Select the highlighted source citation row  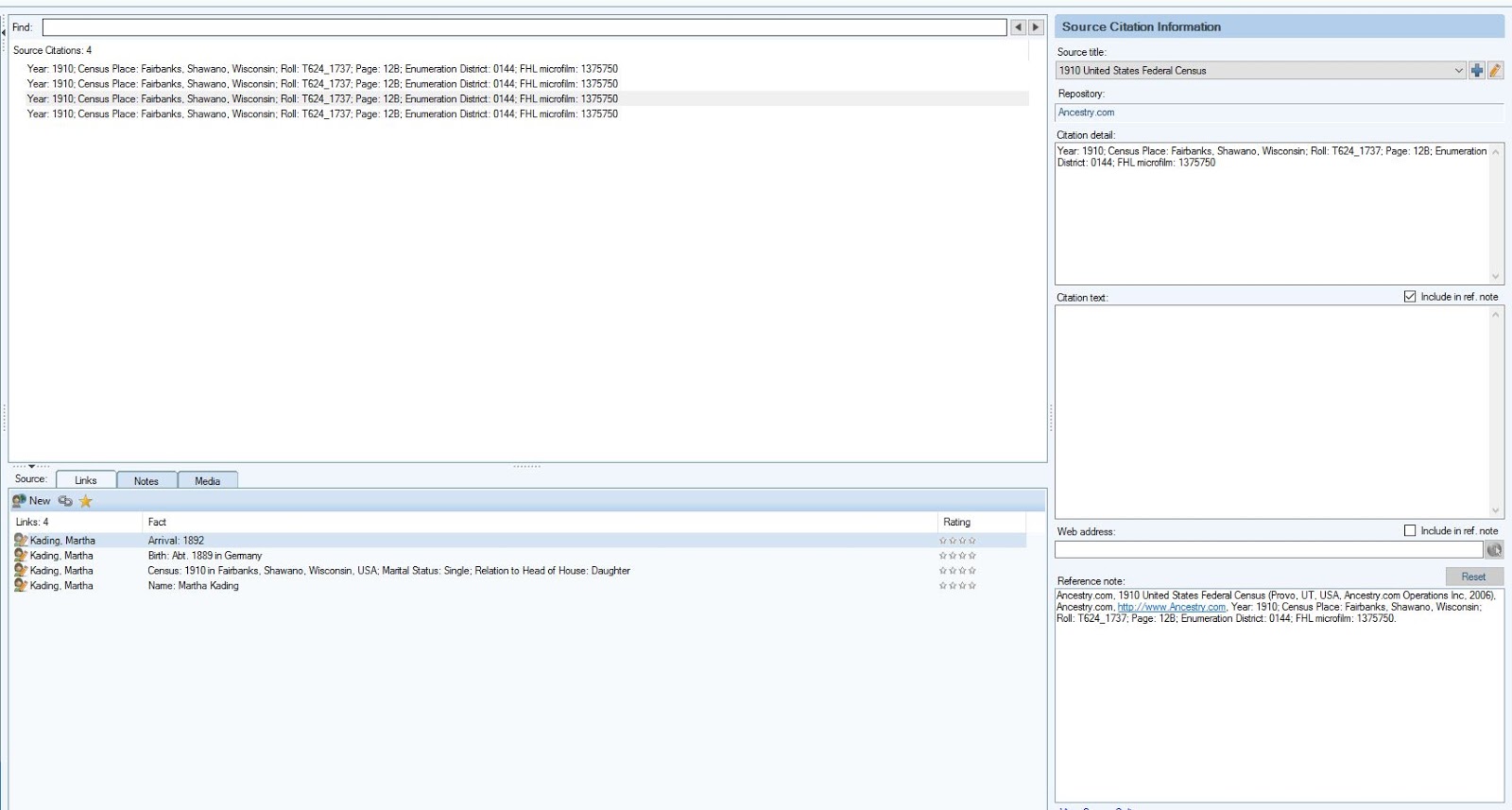[x=519, y=98]
